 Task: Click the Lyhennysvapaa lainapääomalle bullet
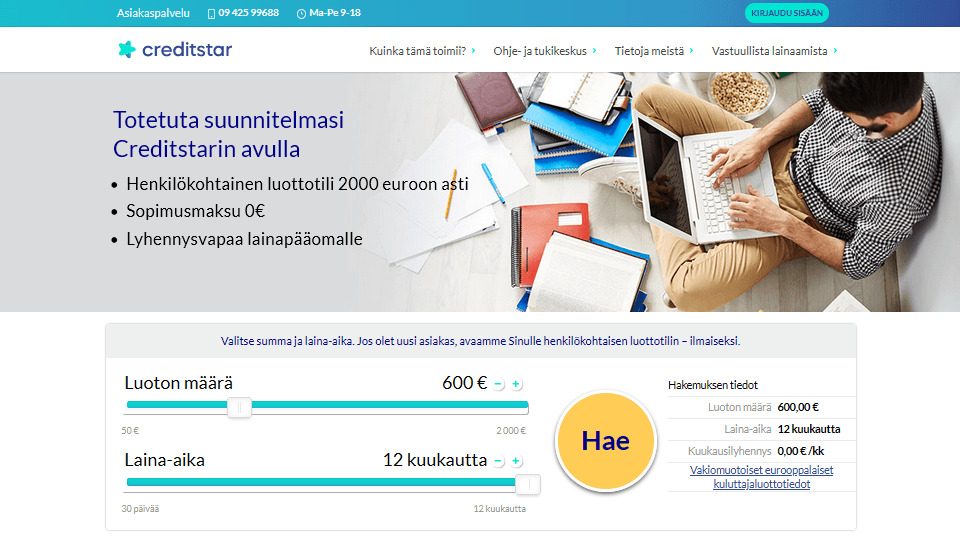click(244, 239)
